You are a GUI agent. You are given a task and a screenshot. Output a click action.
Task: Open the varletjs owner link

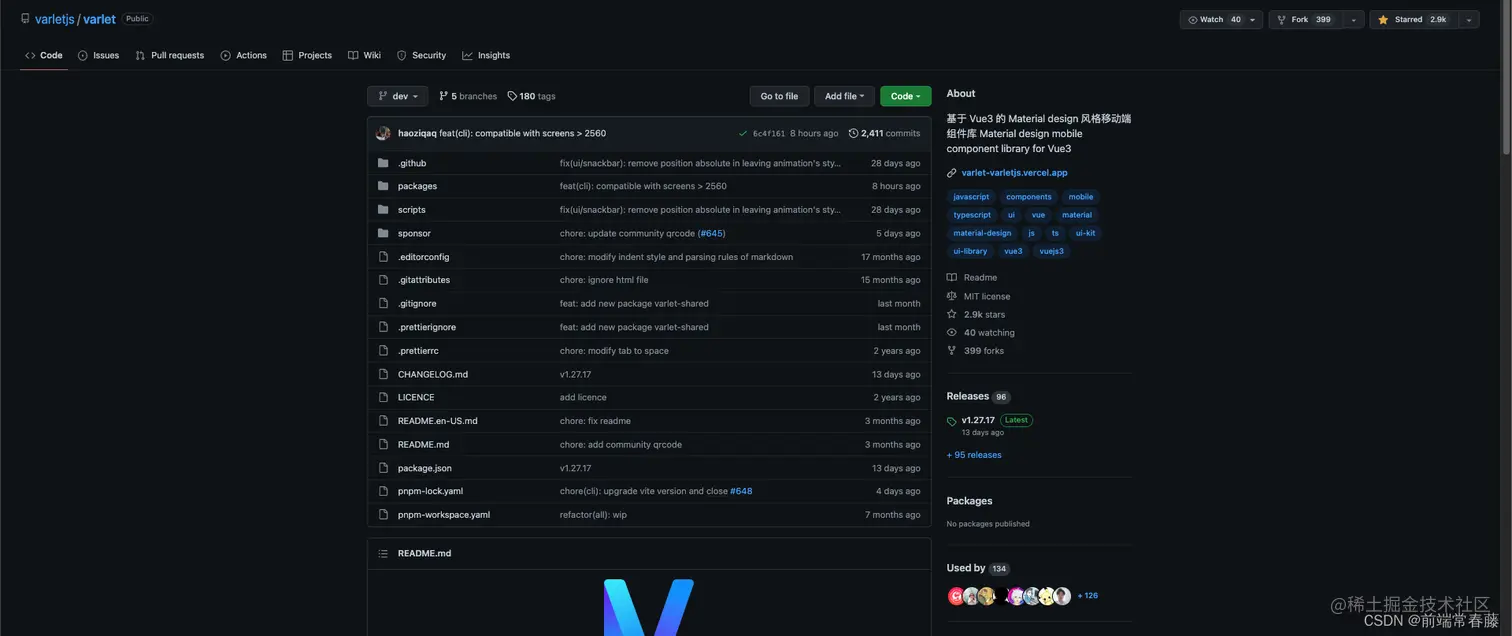[54, 19]
